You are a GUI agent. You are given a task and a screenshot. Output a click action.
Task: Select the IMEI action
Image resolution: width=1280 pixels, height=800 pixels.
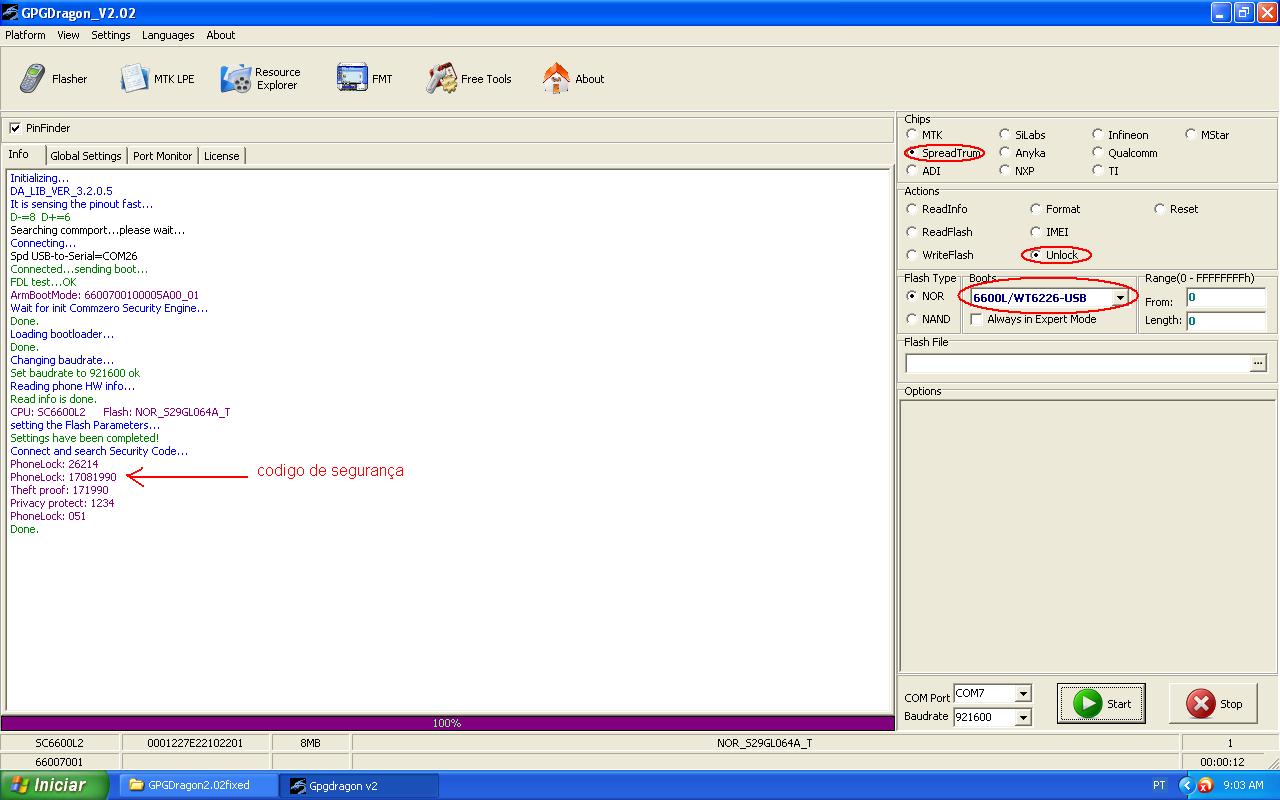(x=1036, y=232)
